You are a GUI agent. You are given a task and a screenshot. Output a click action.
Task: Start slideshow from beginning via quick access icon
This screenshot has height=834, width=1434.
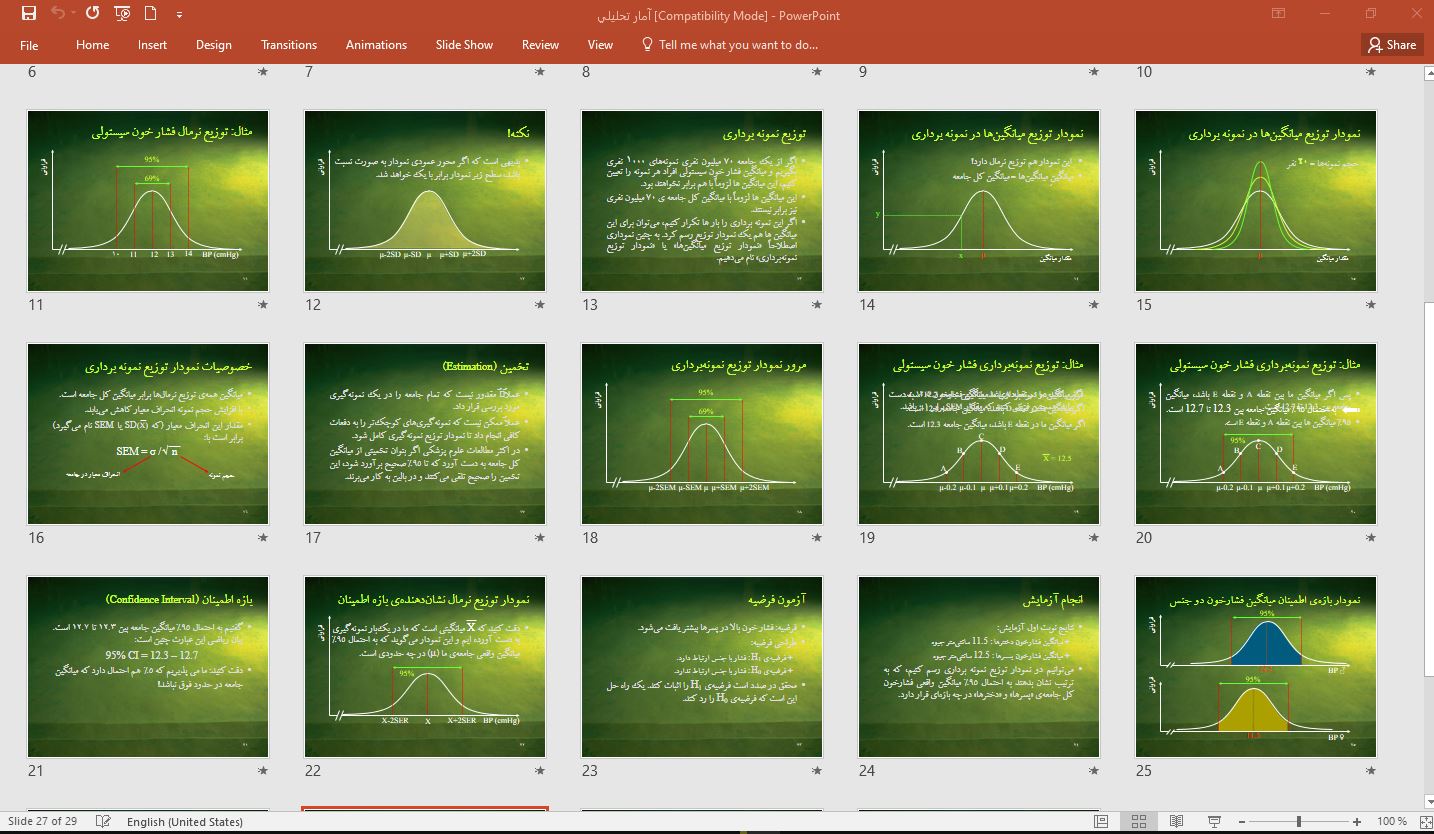[122, 14]
